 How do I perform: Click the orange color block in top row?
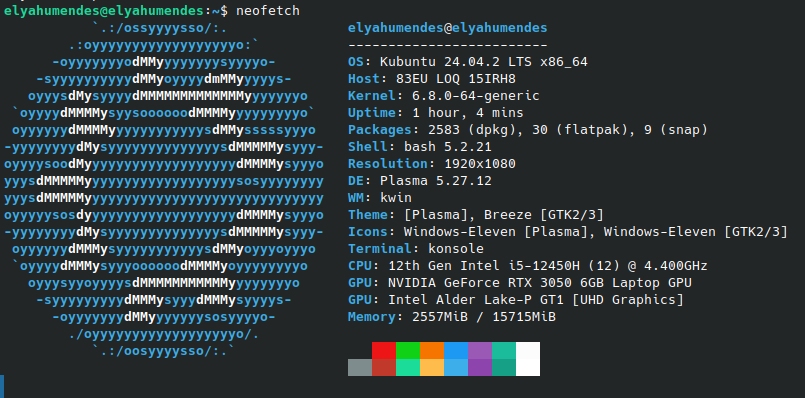432,350
